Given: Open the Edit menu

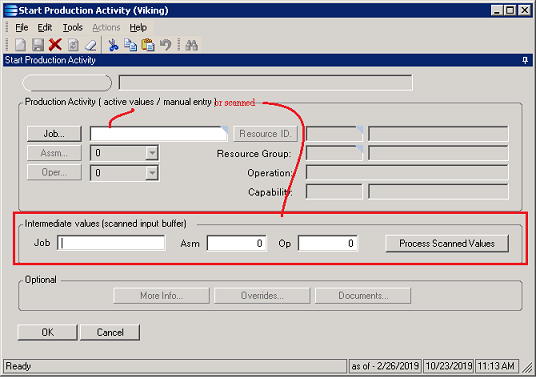Looking at the screenshot, I should click(45, 27).
